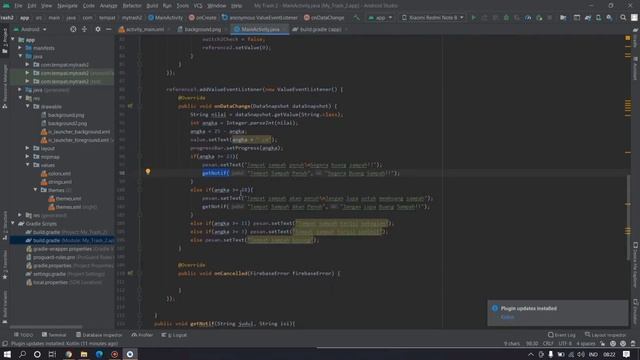This screenshot has width=640, height=360.
Task: Click the override gutter icon next to onDataChange
Action: click(x=130, y=106)
